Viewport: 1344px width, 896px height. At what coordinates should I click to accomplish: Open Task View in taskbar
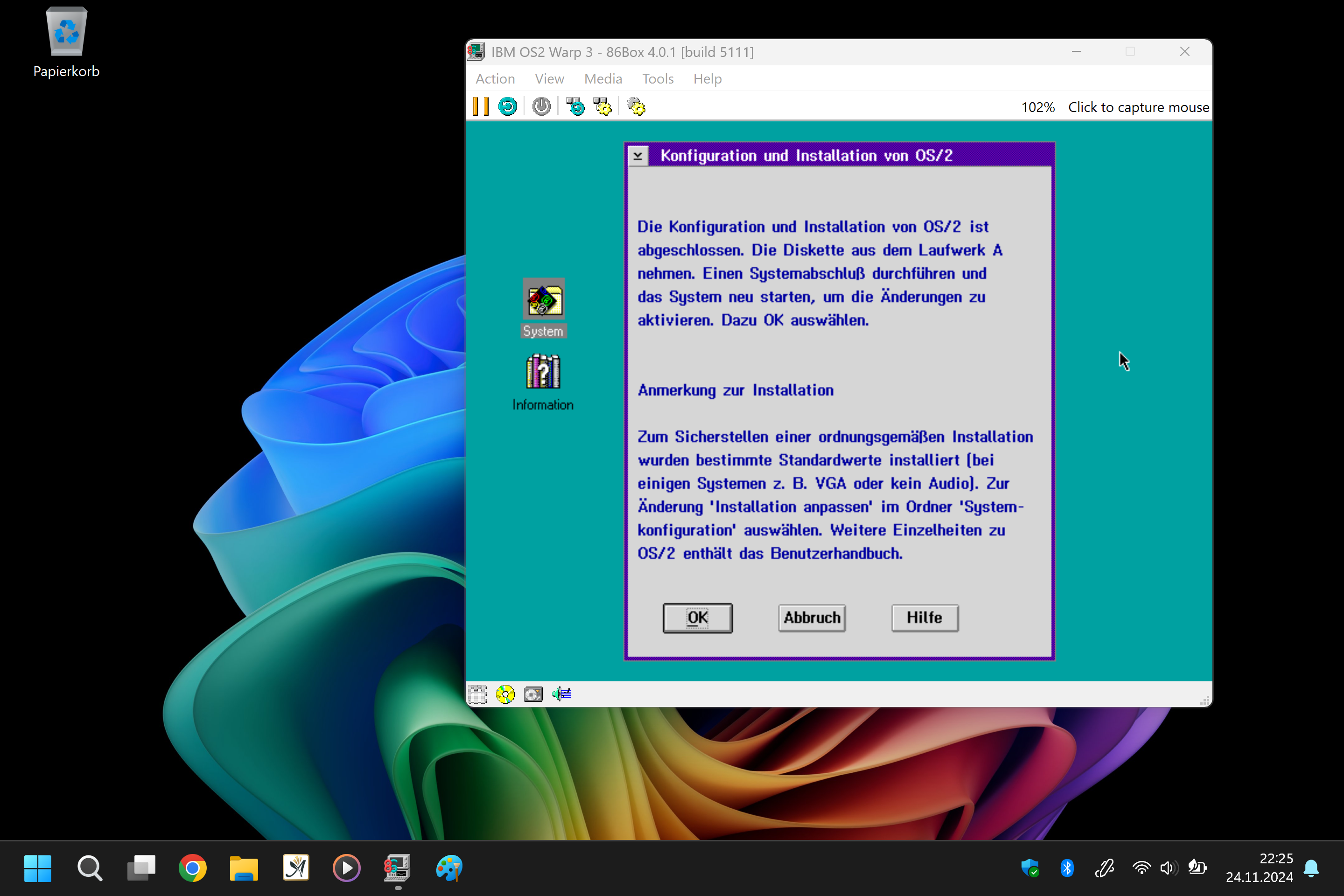tap(141, 868)
